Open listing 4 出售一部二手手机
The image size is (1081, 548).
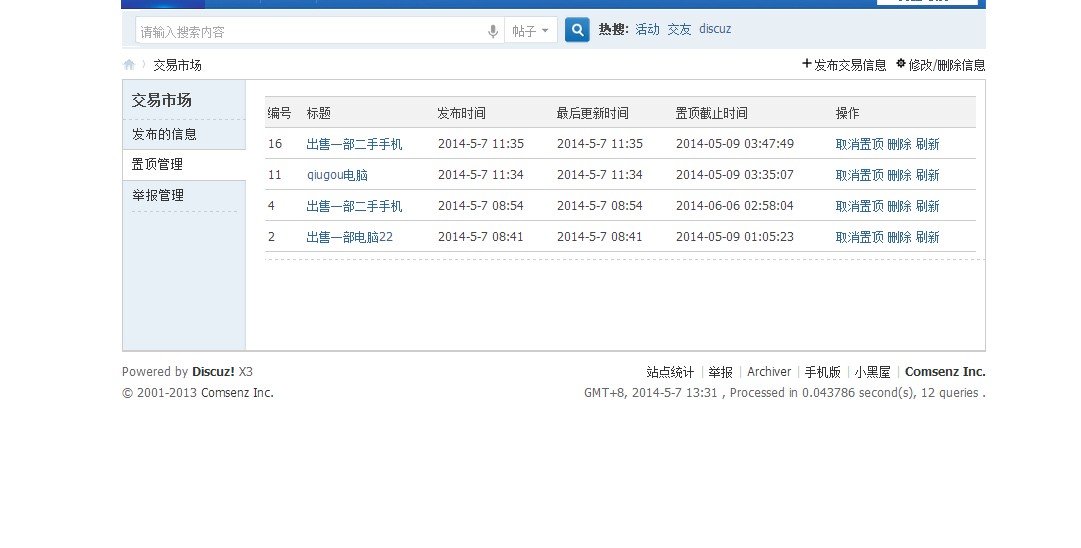point(354,206)
